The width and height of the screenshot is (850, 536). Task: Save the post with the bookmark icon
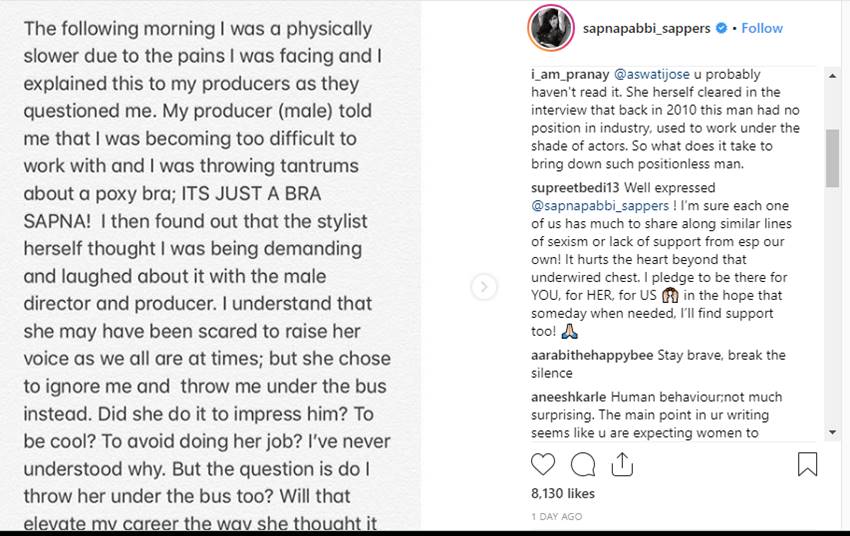coord(807,464)
